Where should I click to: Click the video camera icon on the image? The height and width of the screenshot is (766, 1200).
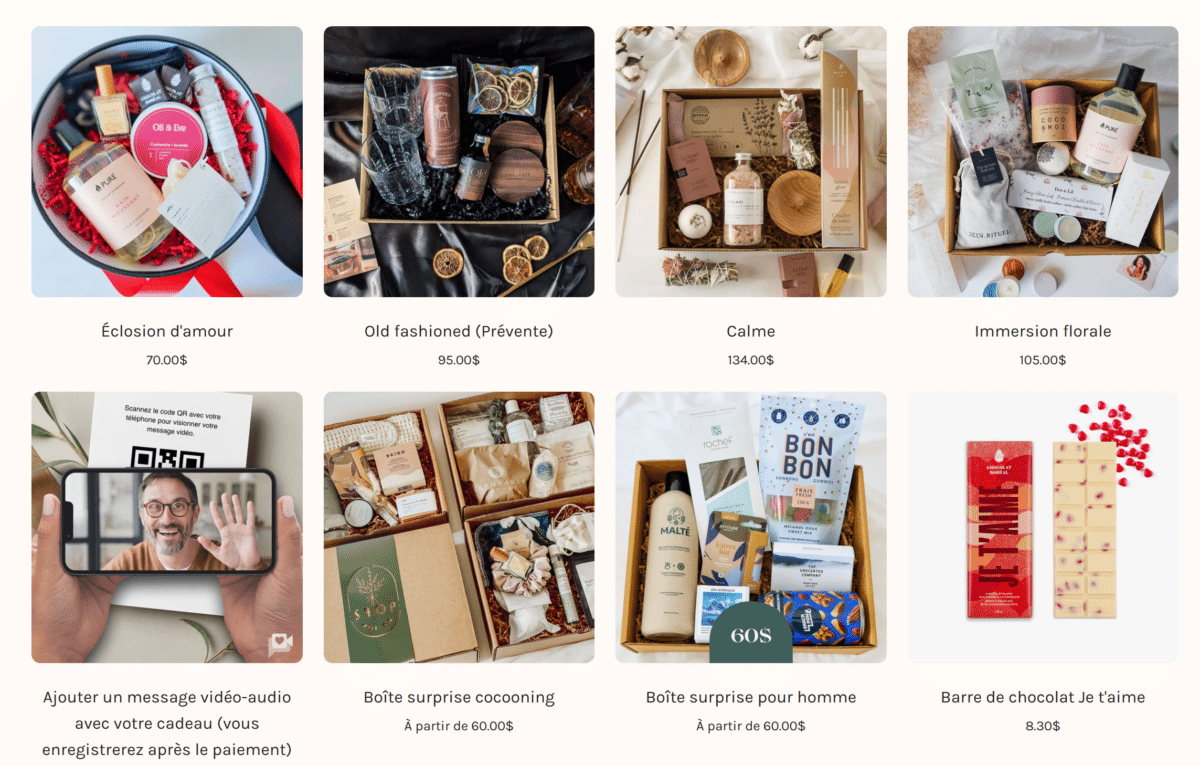(x=280, y=645)
